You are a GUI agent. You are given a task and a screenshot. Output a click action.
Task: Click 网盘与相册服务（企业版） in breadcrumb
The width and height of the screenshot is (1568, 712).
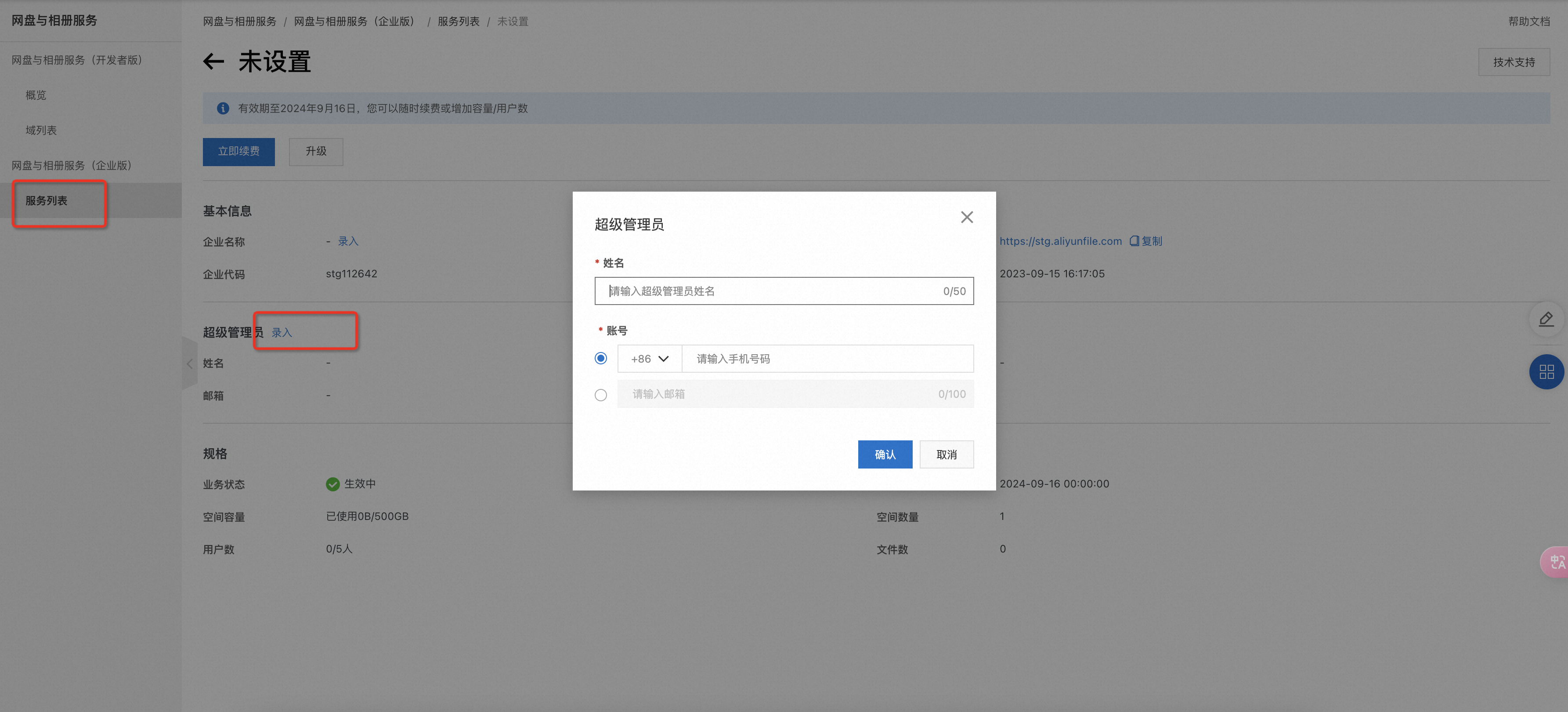[x=355, y=22]
